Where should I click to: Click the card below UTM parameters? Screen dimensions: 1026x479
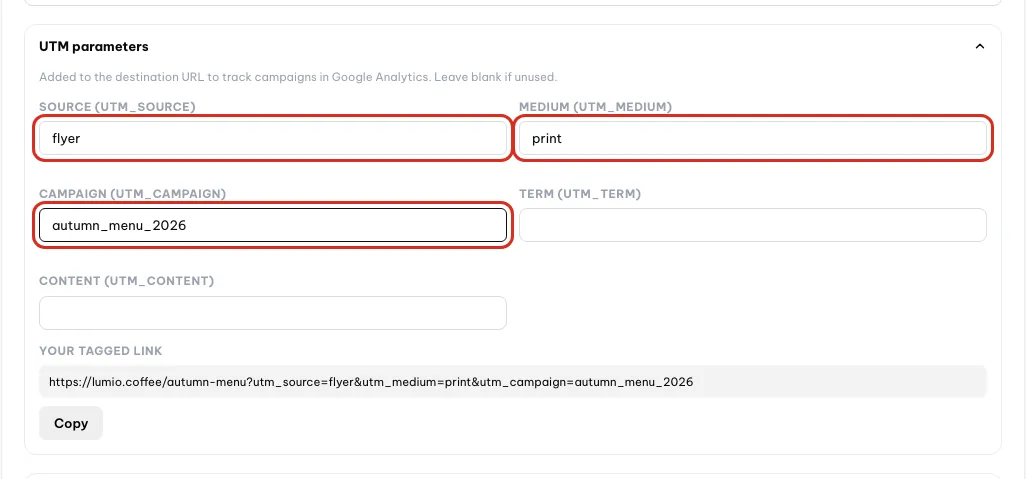click(513, 476)
